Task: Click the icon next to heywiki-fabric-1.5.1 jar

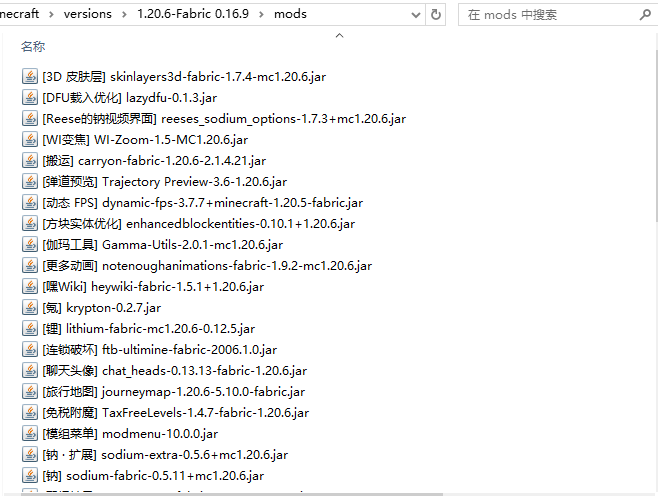Action: [x=29, y=286]
